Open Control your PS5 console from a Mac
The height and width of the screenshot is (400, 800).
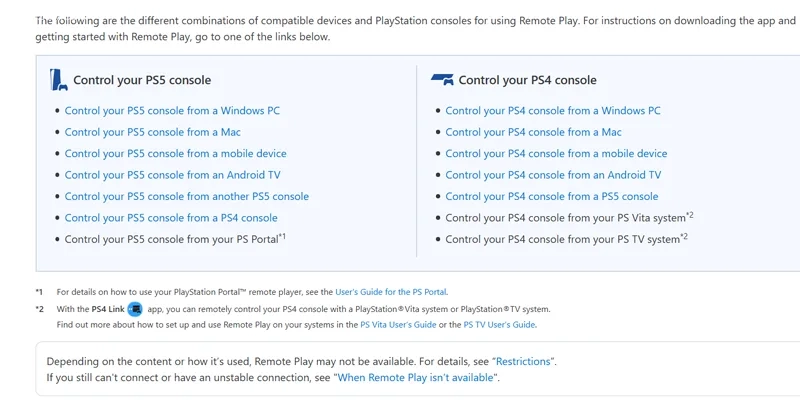pyautogui.click(x=153, y=132)
